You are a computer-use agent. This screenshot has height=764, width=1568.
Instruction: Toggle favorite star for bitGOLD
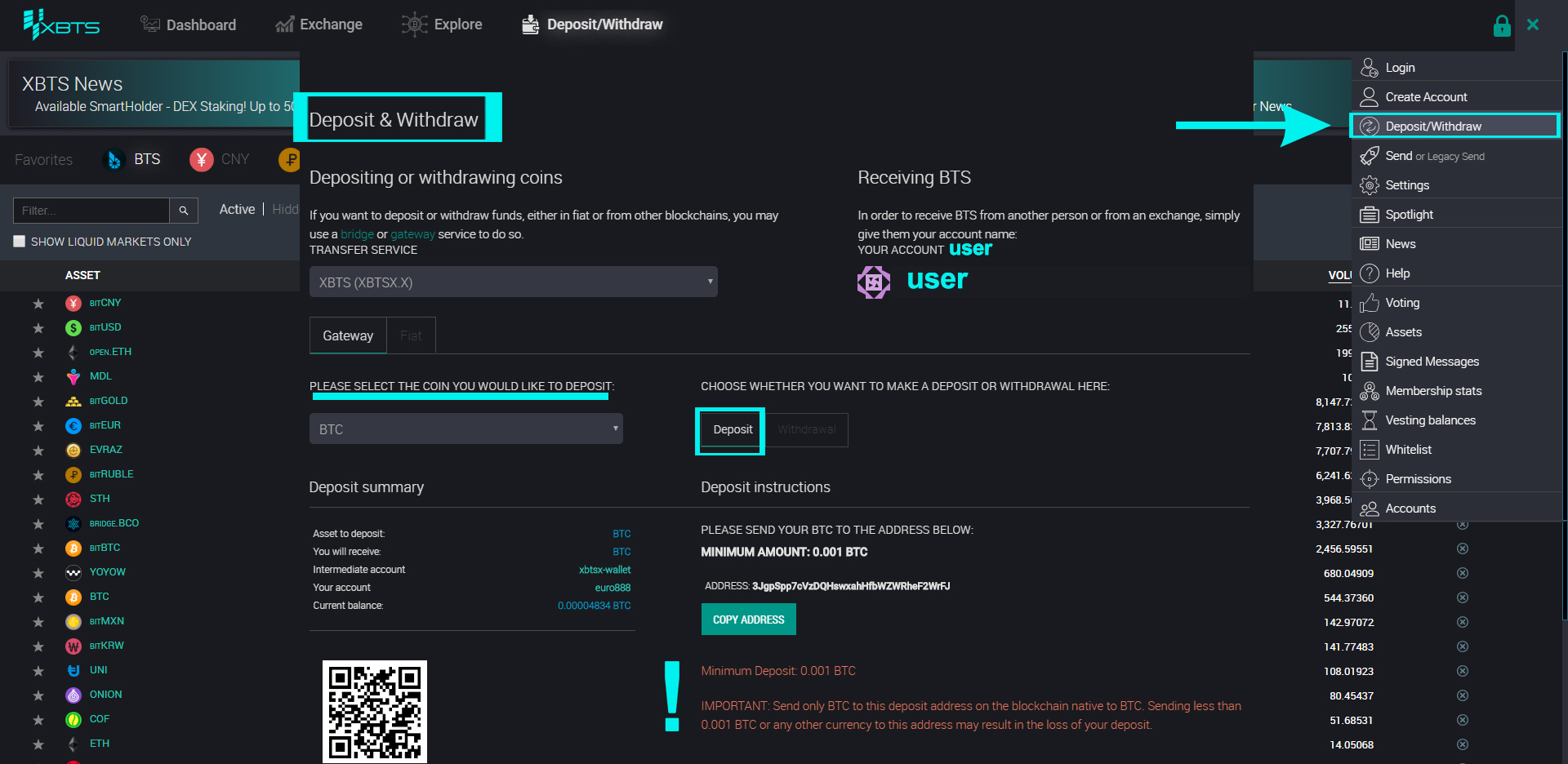coord(38,402)
